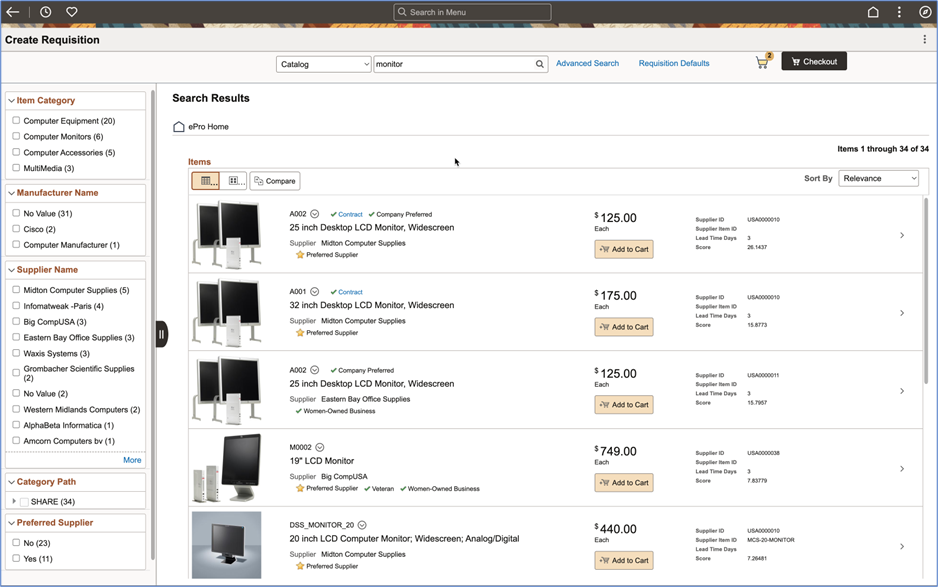Open the navigator compass icon
This screenshot has height=587, width=938.
click(925, 12)
